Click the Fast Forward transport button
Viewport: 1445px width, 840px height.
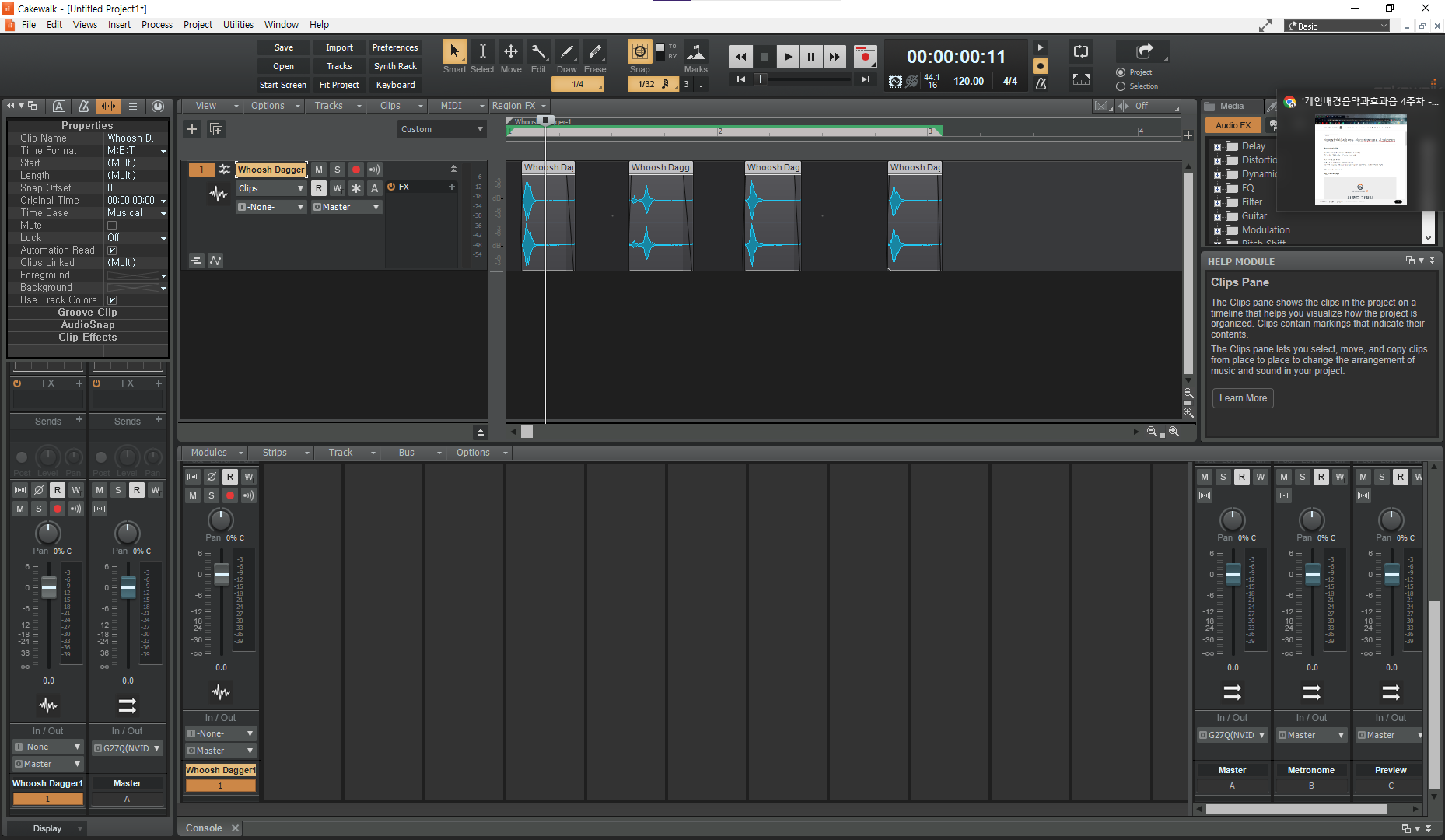(x=834, y=57)
